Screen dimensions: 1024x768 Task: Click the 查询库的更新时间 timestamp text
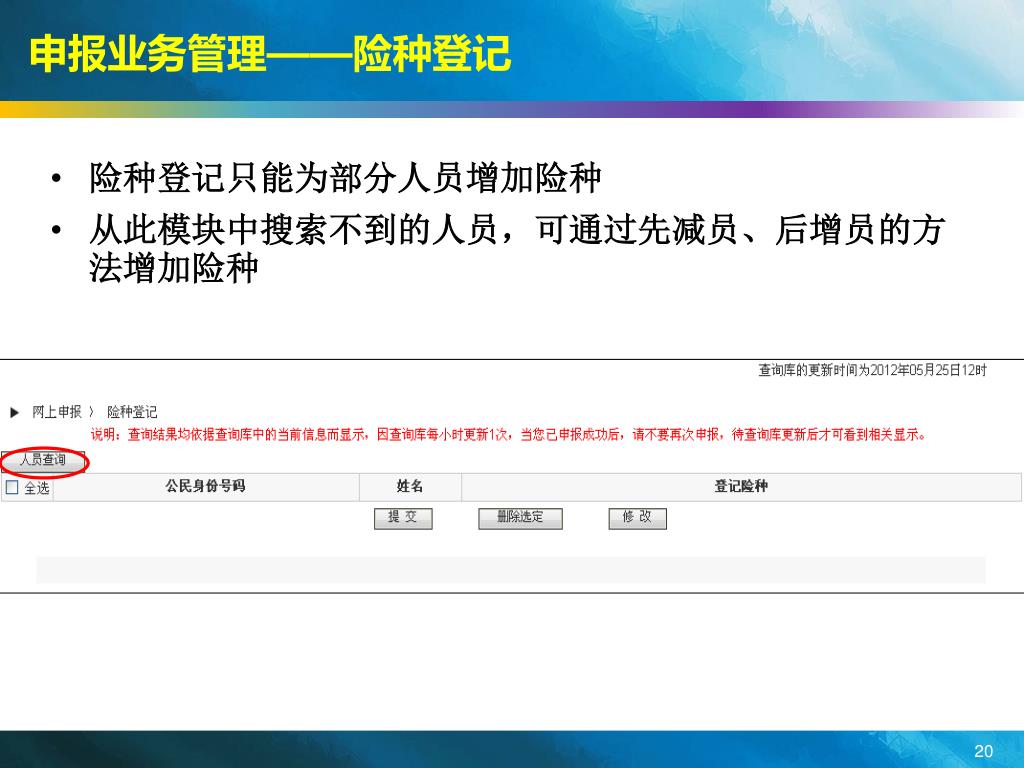(x=872, y=370)
